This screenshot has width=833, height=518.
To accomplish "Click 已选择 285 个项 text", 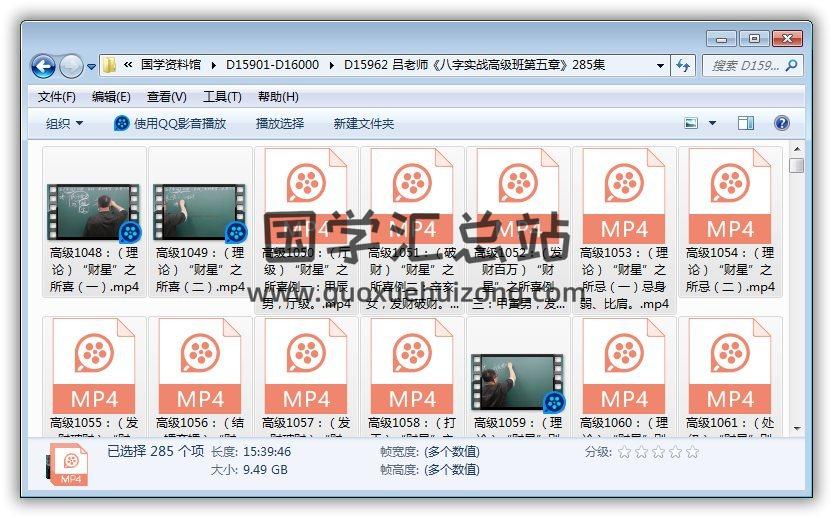I will (155, 451).
